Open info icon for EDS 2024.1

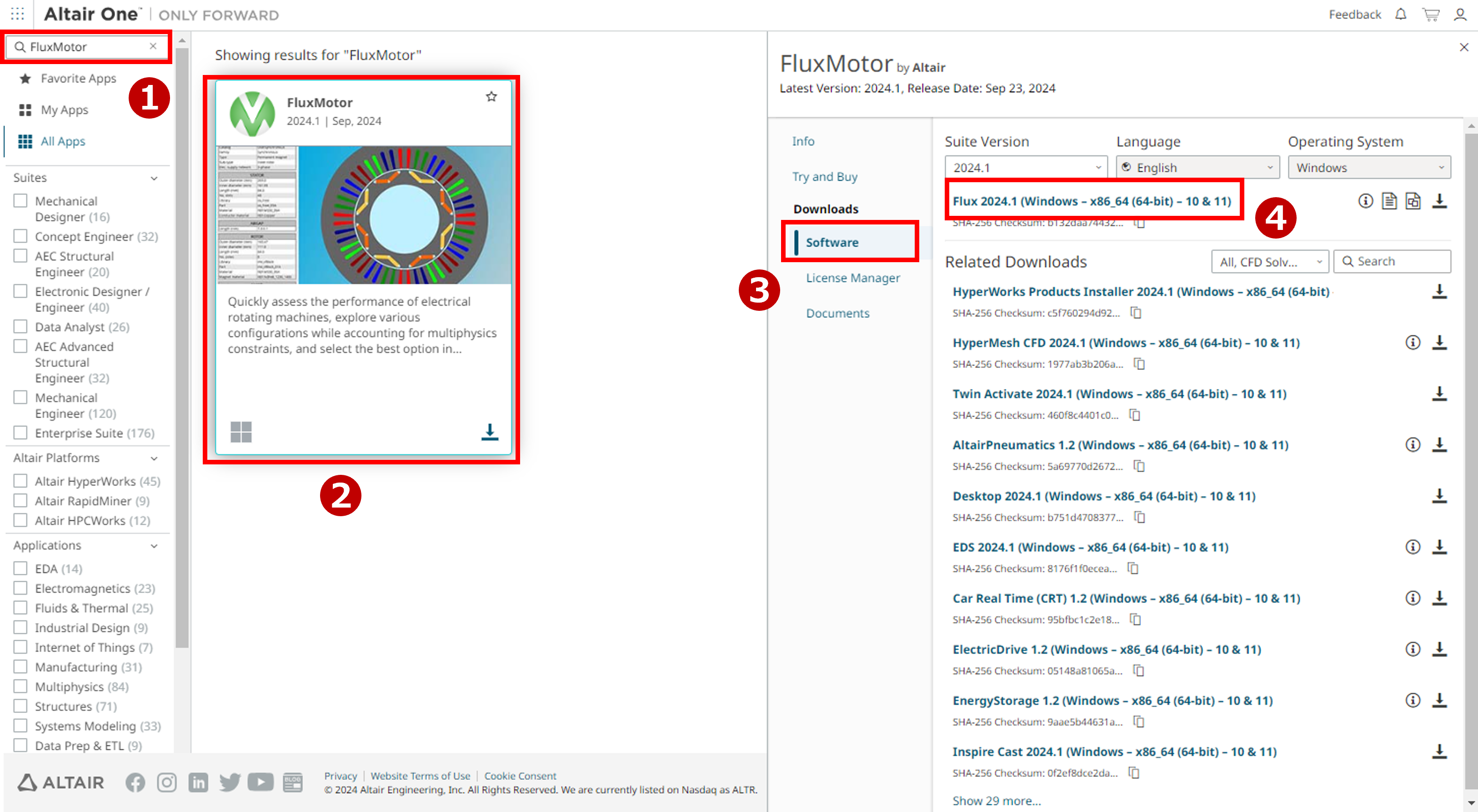[1413, 547]
